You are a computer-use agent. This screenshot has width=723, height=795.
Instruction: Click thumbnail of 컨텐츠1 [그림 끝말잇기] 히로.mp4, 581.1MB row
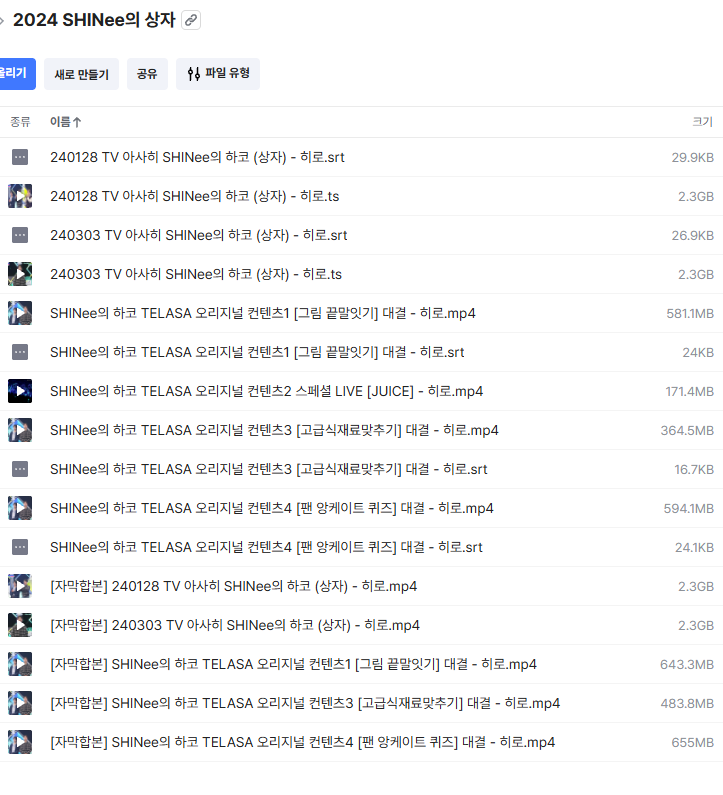[20, 313]
